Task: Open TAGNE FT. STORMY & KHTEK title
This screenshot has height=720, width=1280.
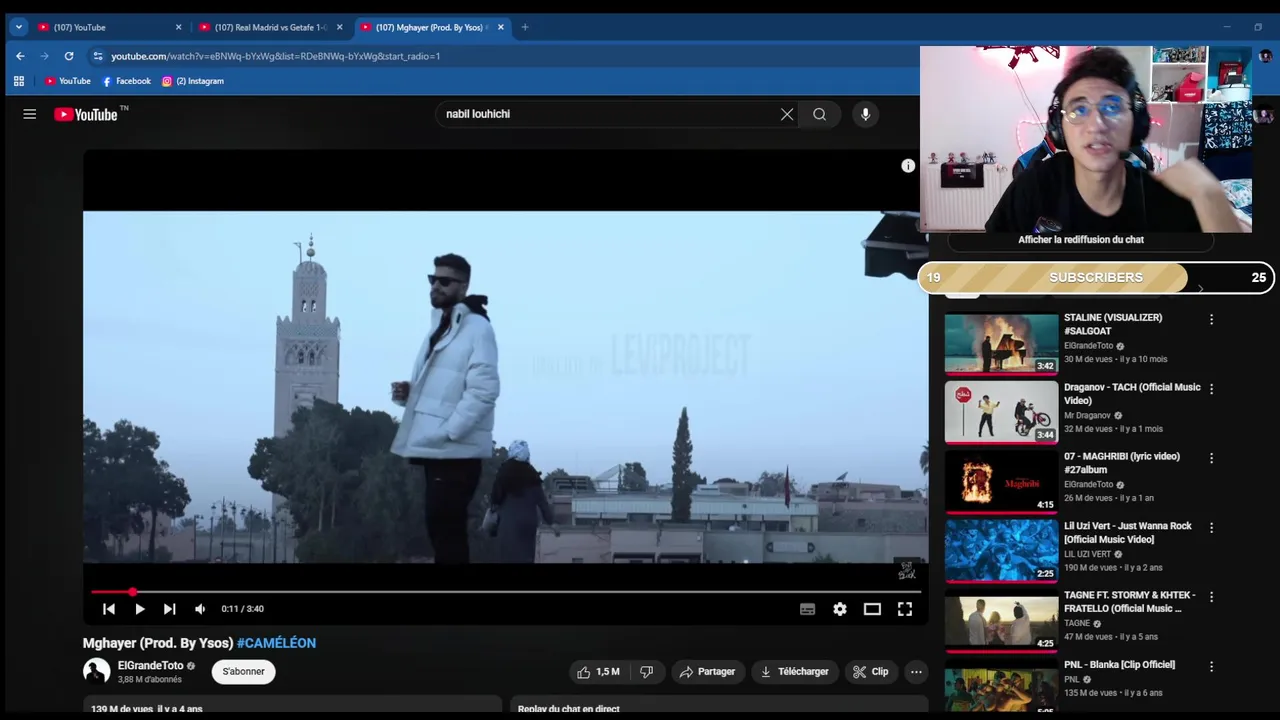Action: pyautogui.click(x=1129, y=602)
